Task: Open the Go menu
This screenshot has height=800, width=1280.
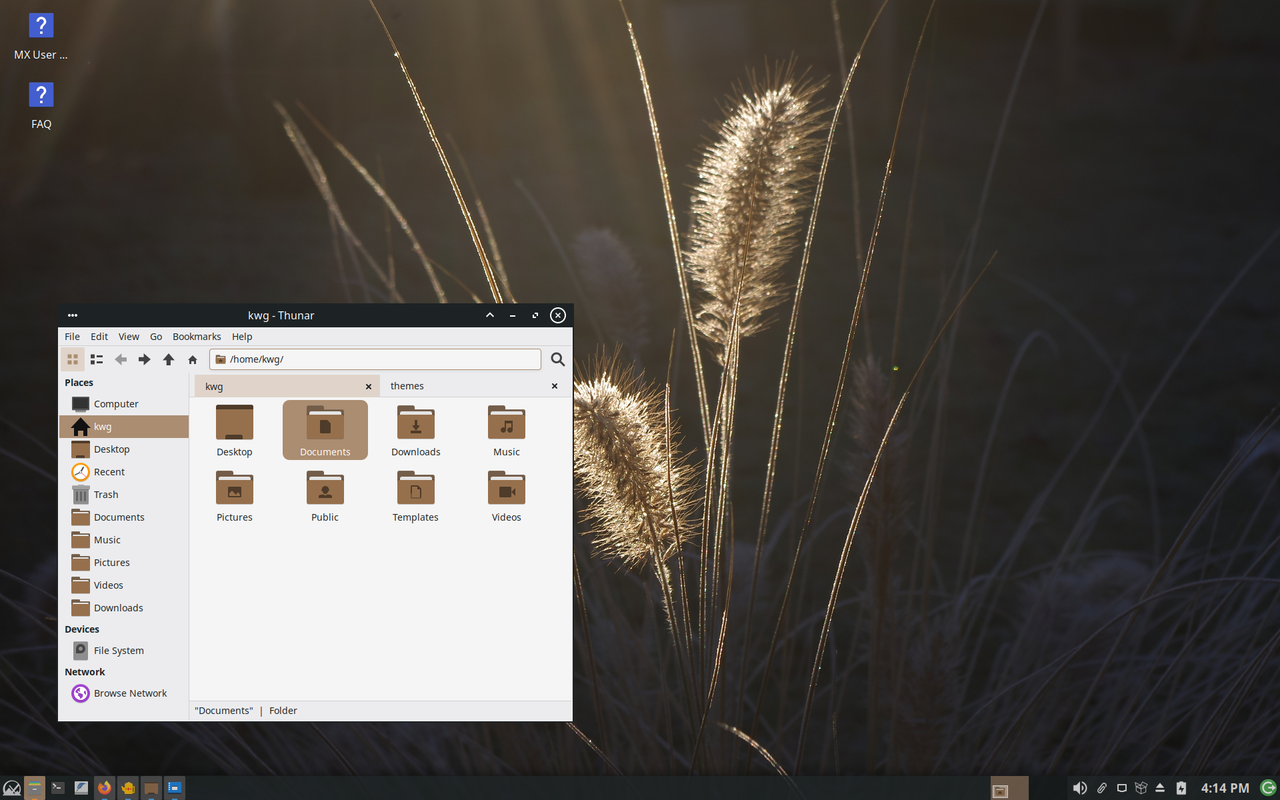Action: 156,336
